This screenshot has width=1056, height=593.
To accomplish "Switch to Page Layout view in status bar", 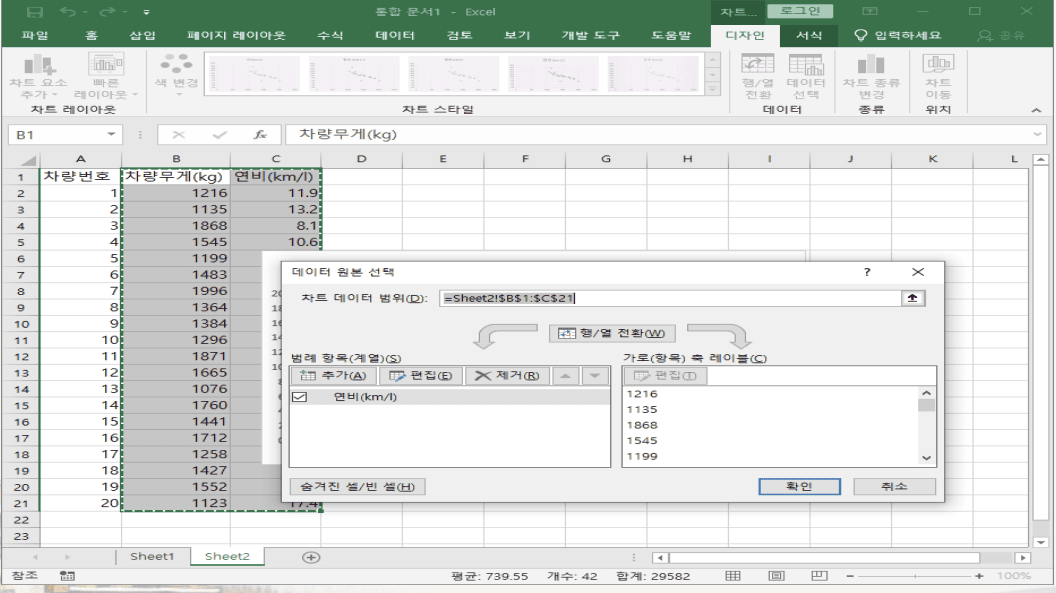I will click(776, 576).
